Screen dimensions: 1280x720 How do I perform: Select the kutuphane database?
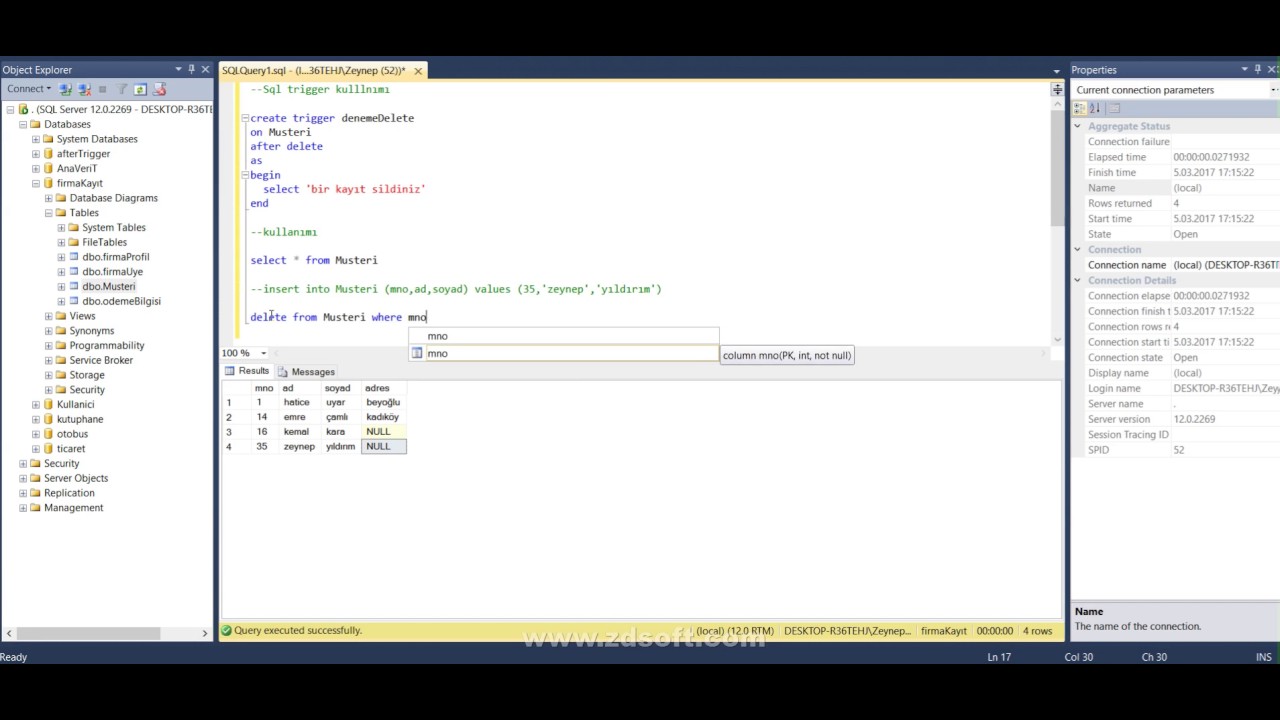coord(80,419)
